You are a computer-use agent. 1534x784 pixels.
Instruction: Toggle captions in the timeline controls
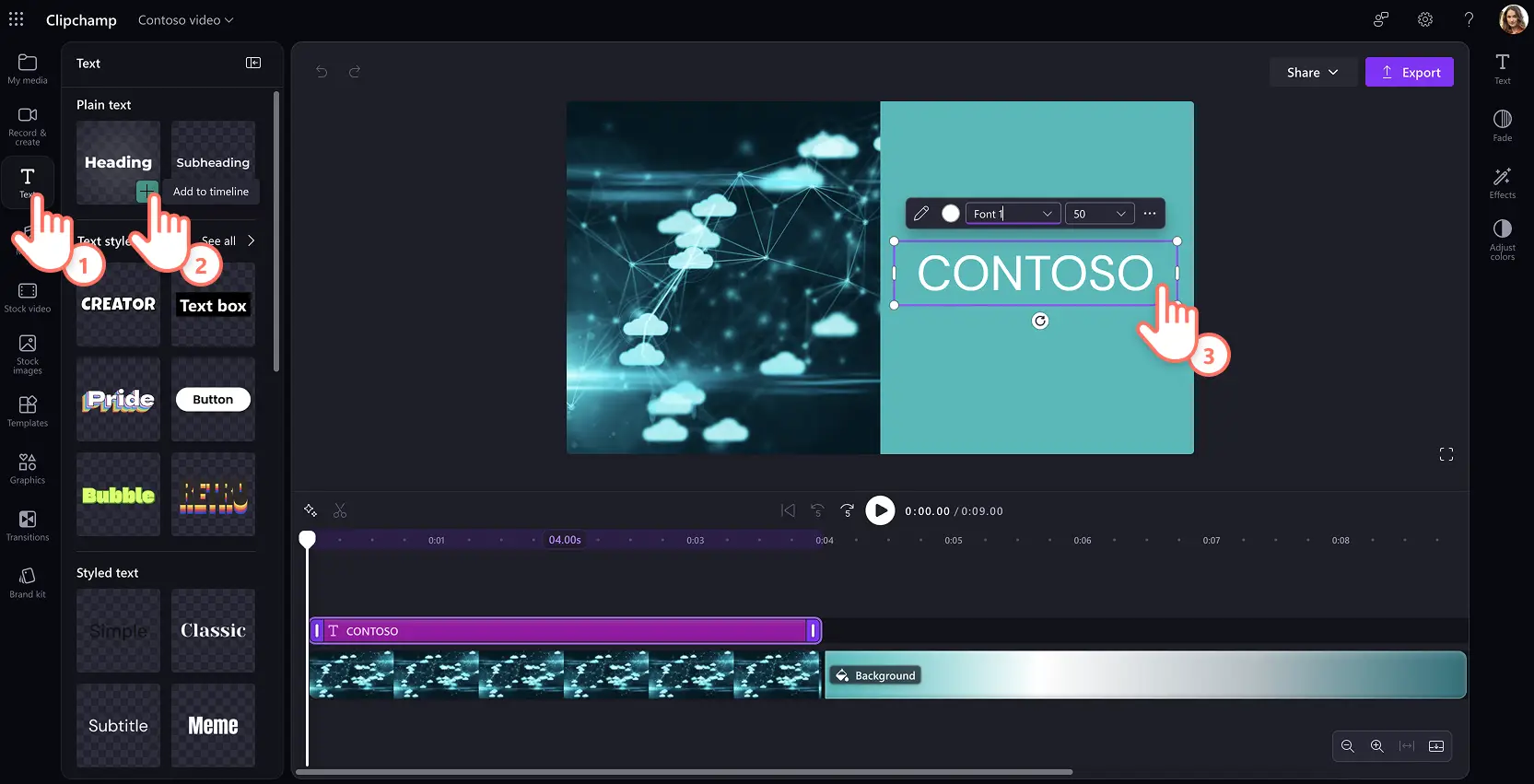(x=1436, y=746)
